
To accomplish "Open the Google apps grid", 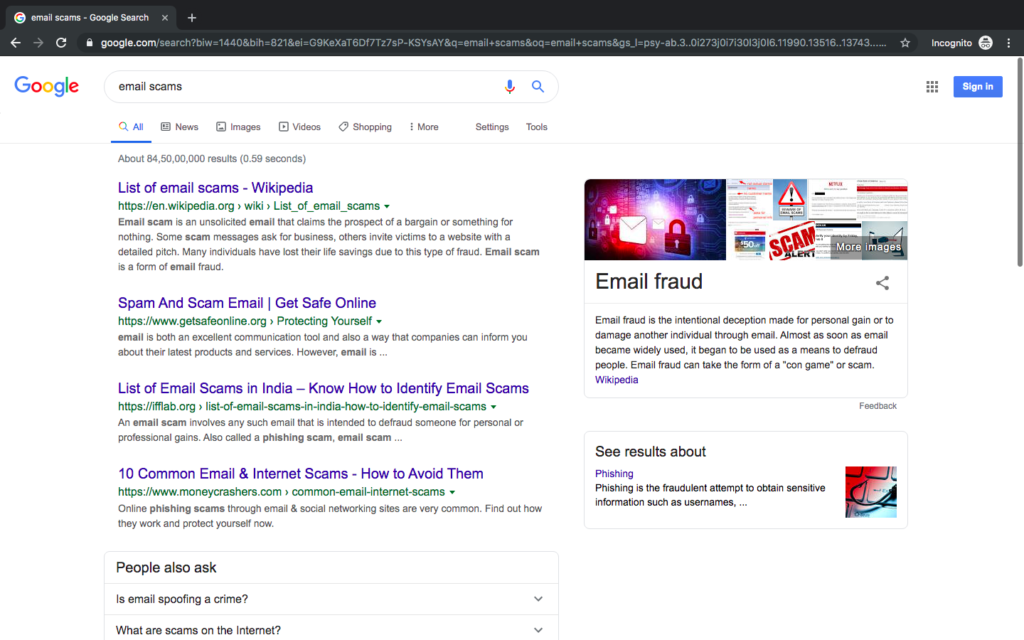I will 932,87.
